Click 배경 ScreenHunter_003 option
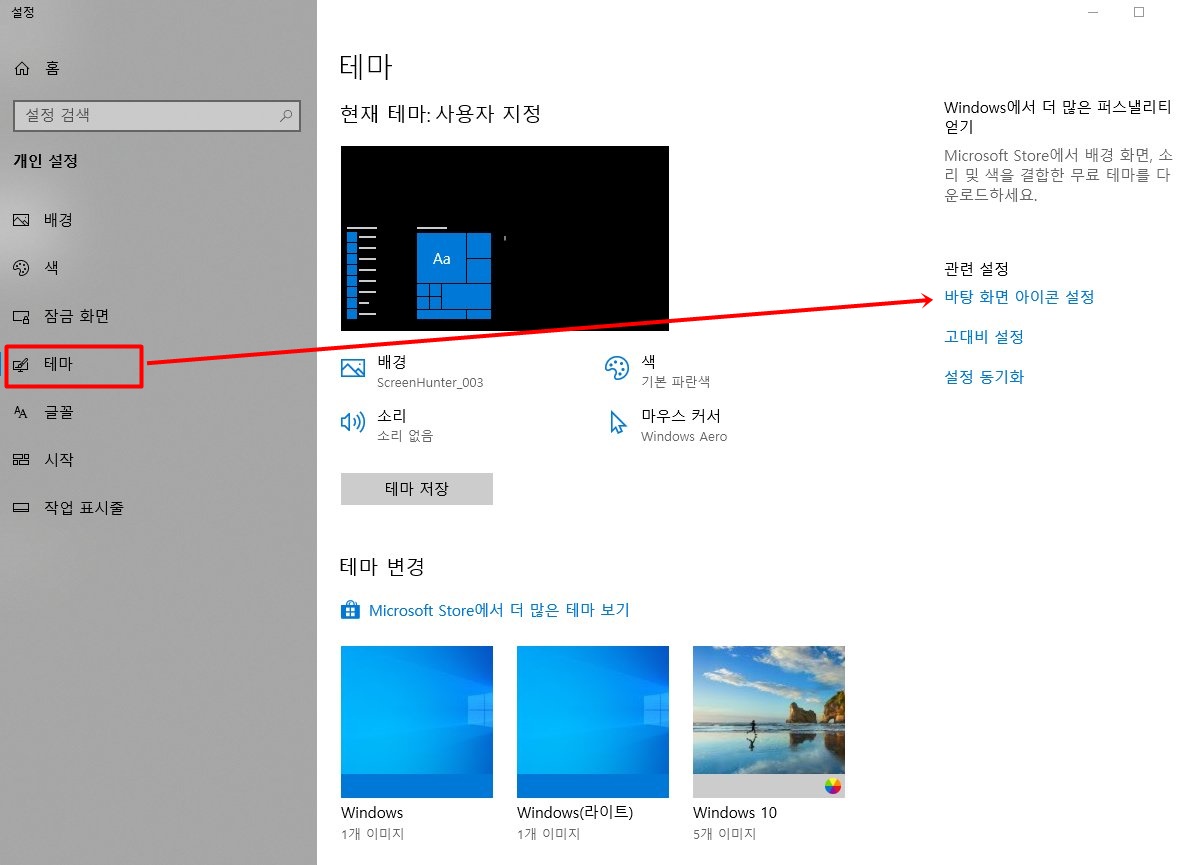1177x865 pixels. 412,372
